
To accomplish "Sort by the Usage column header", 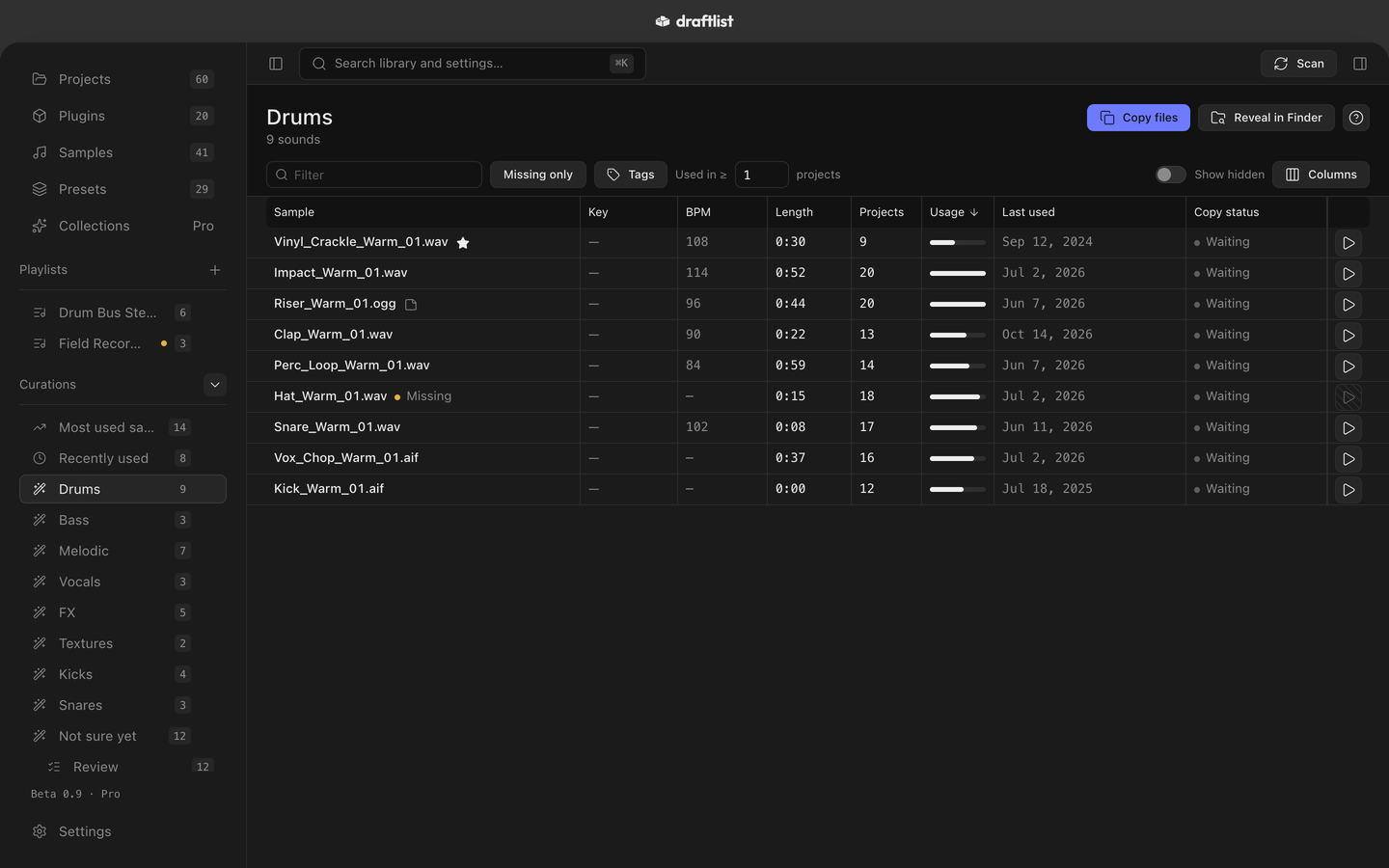I will (954, 212).
